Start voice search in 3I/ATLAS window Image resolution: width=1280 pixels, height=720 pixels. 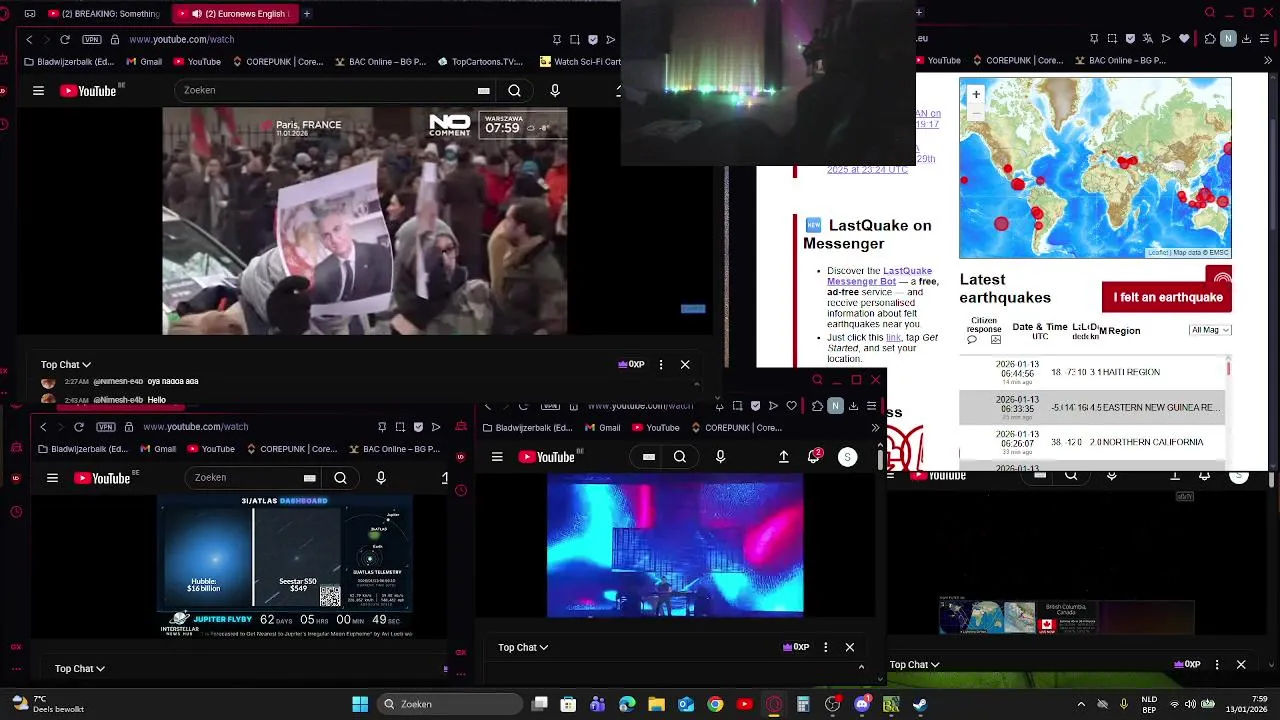click(x=381, y=478)
